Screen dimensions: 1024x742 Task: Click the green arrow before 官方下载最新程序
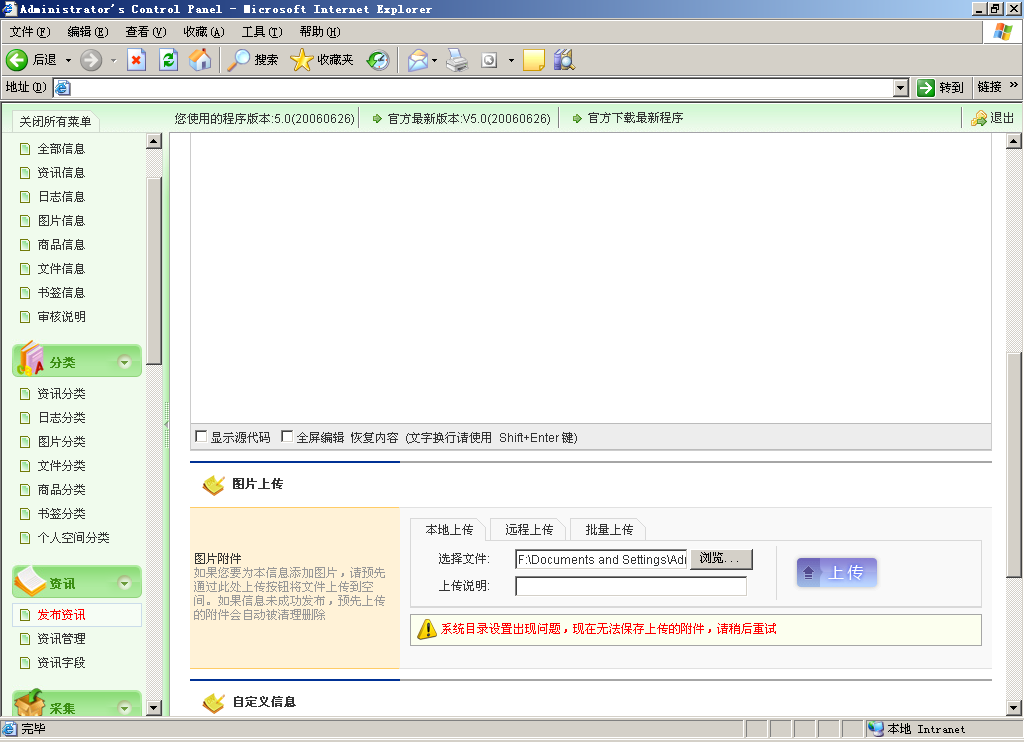tap(577, 119)
